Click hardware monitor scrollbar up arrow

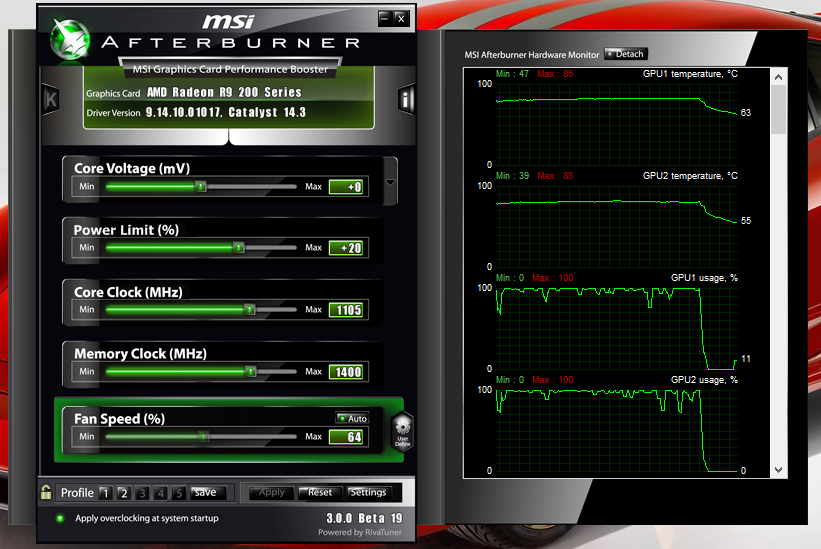pyautogui.click(x=779, y=77)
